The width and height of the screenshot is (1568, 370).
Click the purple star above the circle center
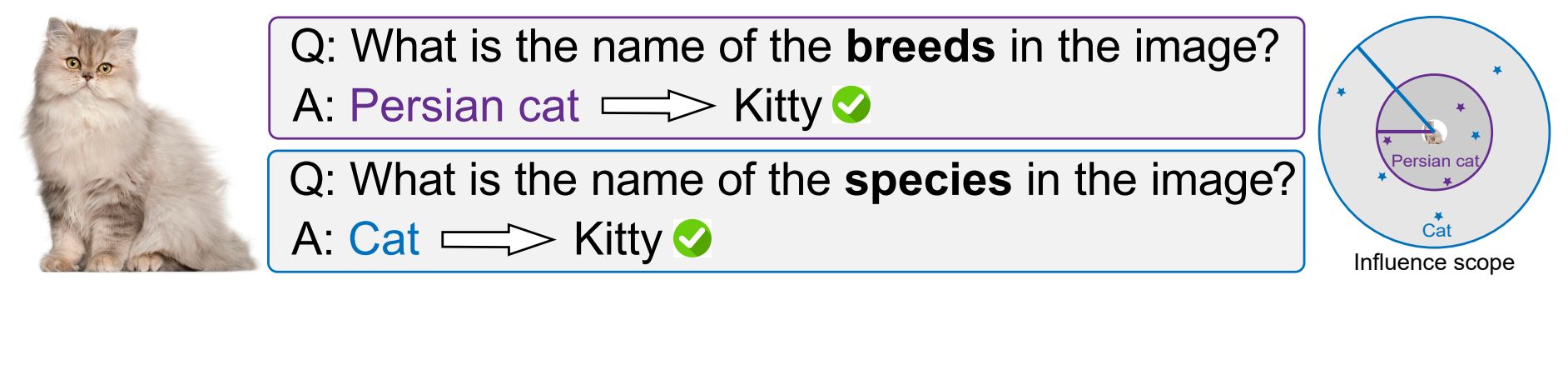coord(1460,107)
